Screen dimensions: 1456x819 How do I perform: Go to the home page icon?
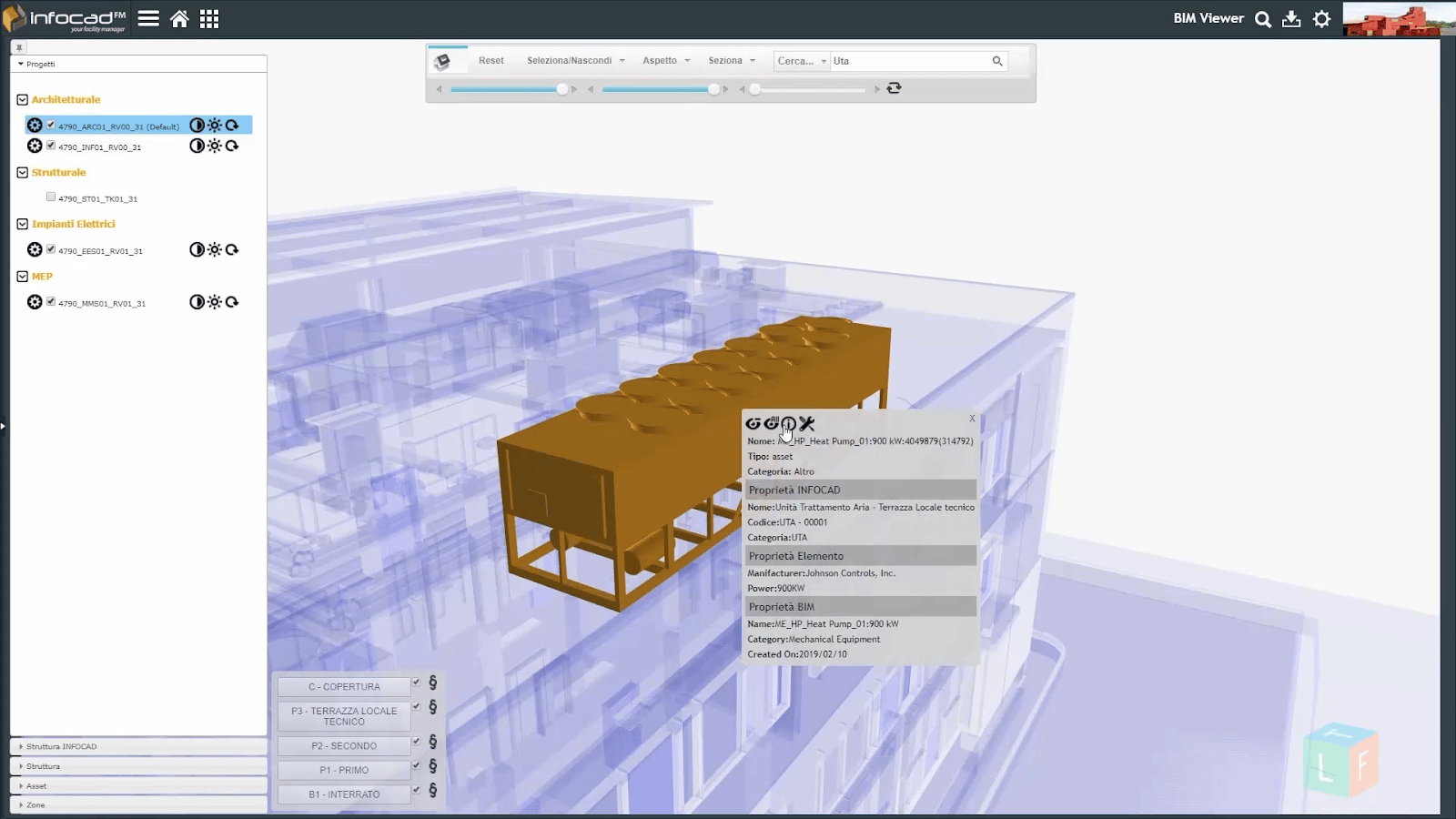(x=179, y=19)
